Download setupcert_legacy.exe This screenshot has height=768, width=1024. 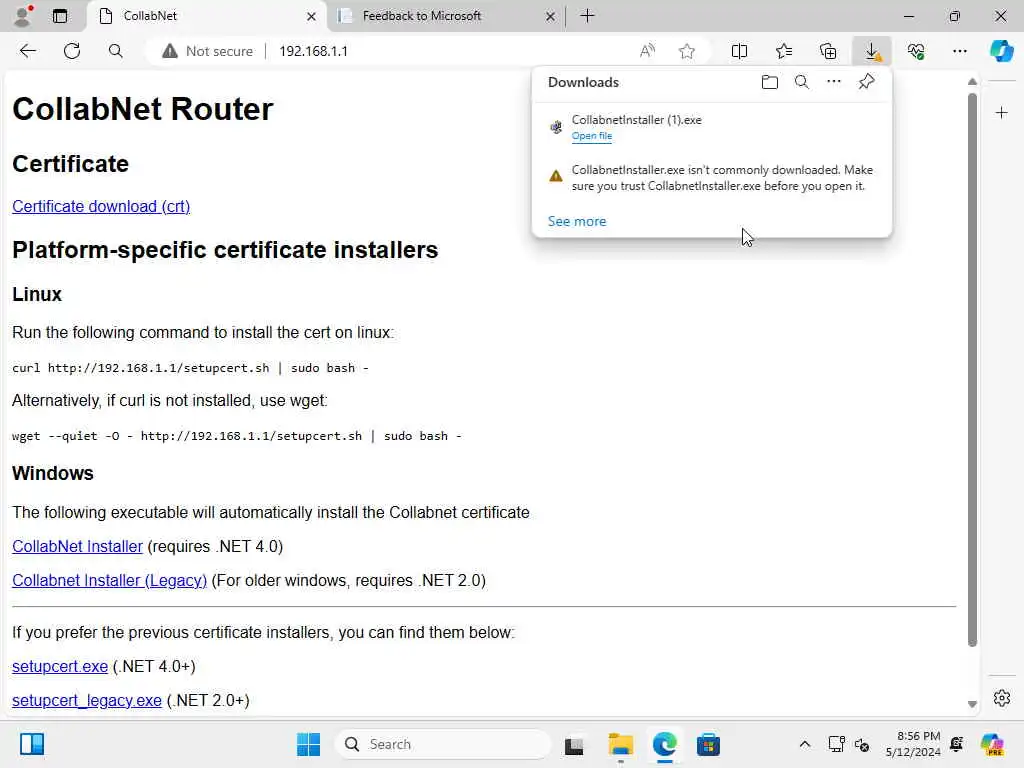87,701
